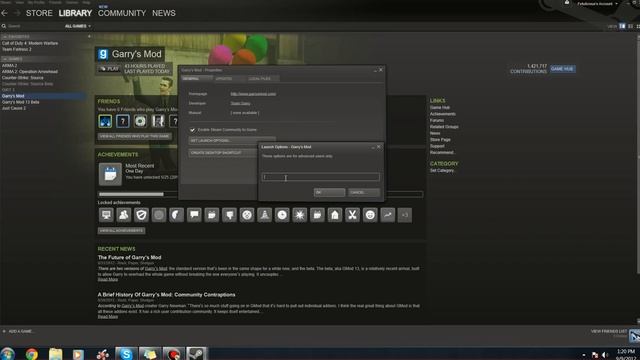Screen dimensions: 640x360
Task: Select the starburst locked achievement icon
Action: [x=300, y=215]
